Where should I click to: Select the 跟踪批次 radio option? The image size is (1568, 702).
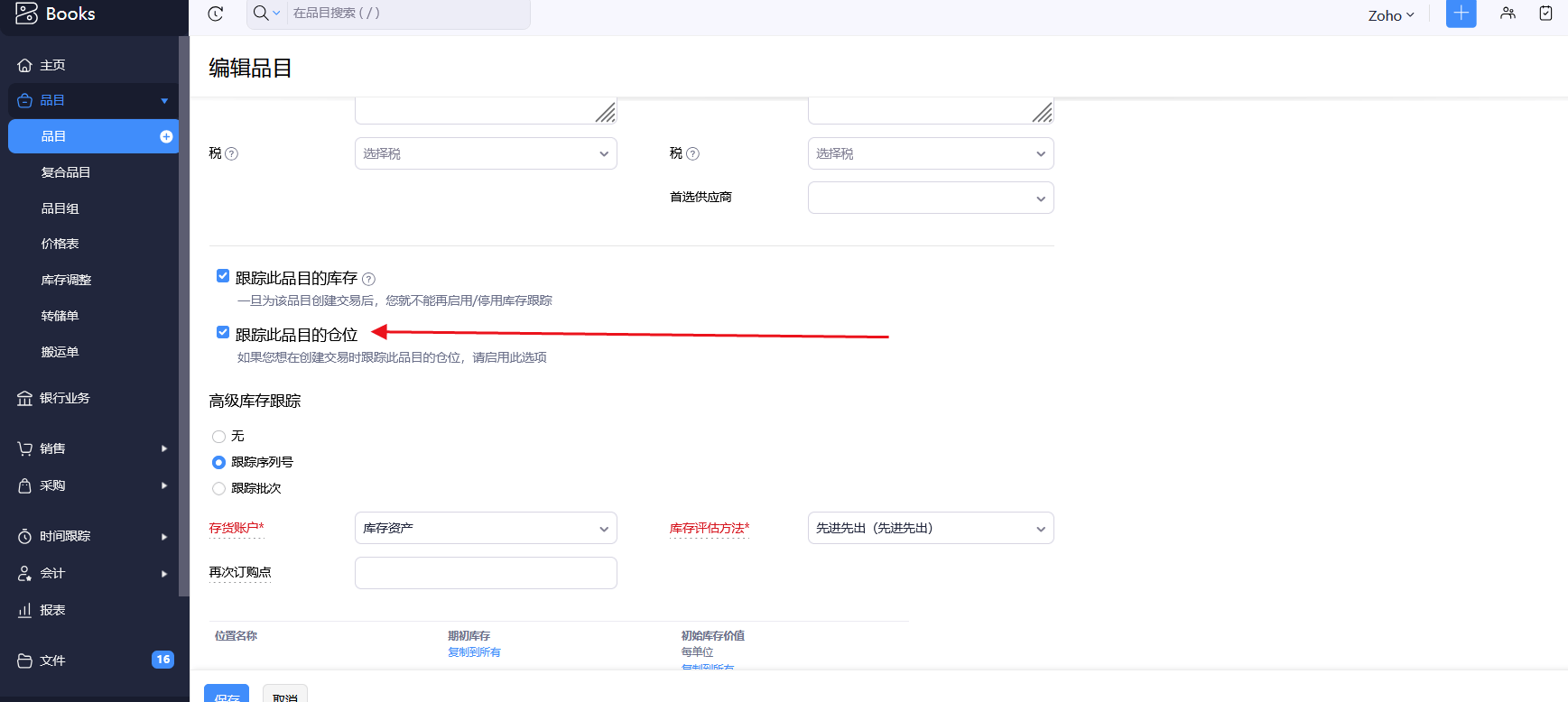[x=218, y=488]
